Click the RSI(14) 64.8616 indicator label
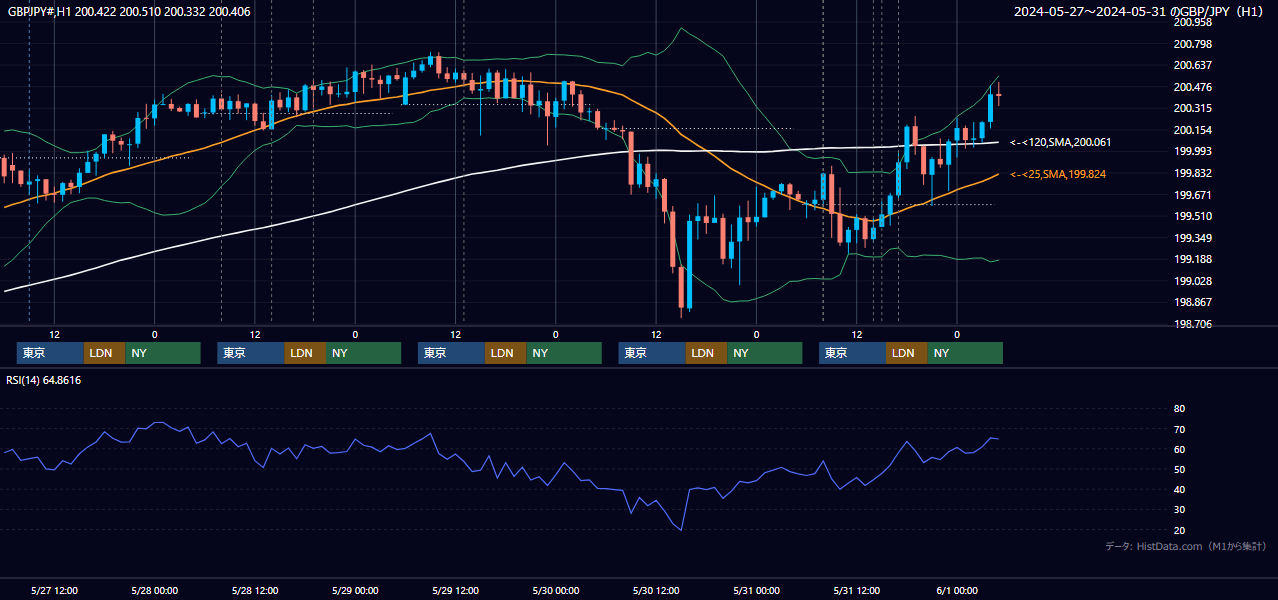The width and height of the screenshot is (1278, 600). point(44,380)
